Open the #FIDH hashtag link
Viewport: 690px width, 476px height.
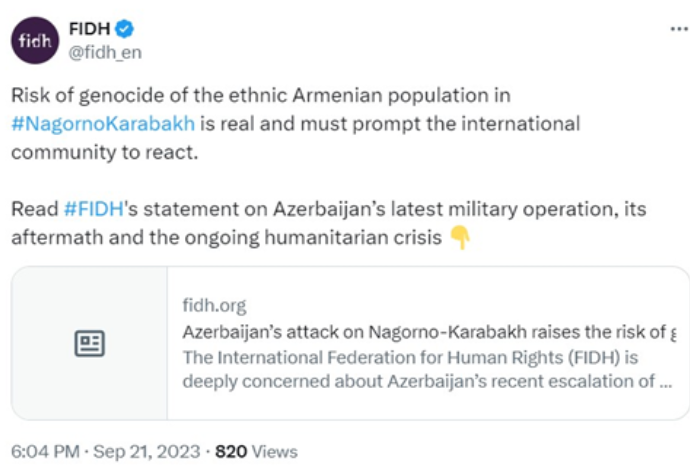(94, 209)
